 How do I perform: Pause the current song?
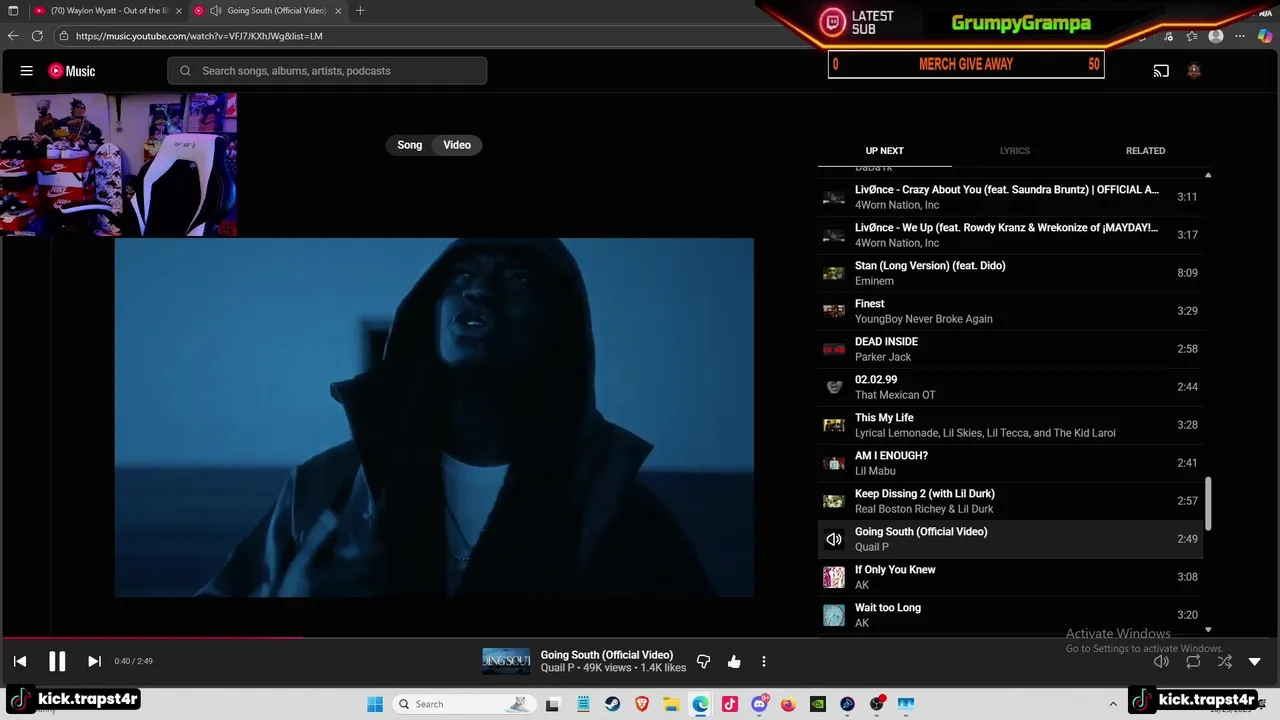(57, 661)
